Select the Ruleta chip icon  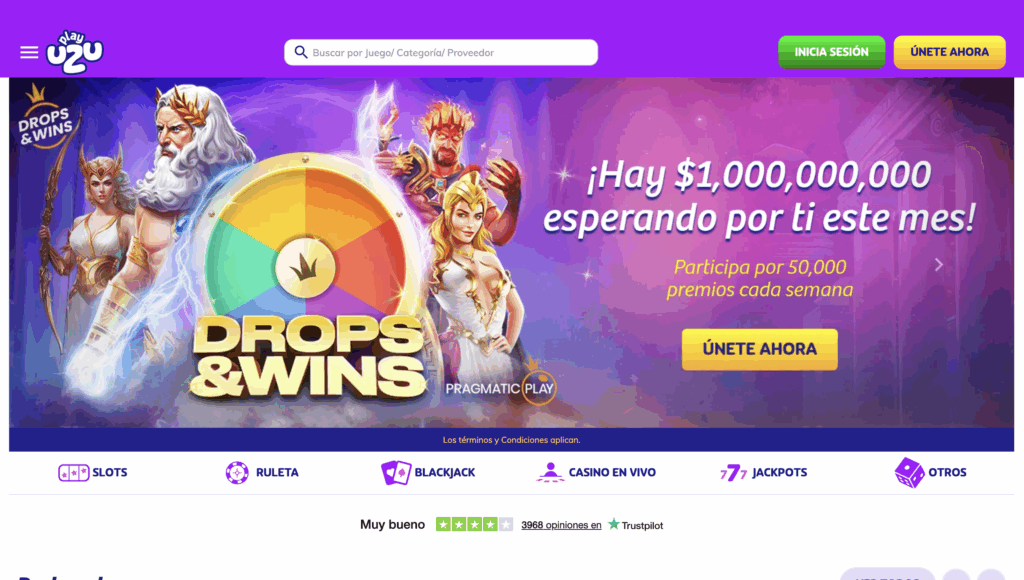point(237,472)
